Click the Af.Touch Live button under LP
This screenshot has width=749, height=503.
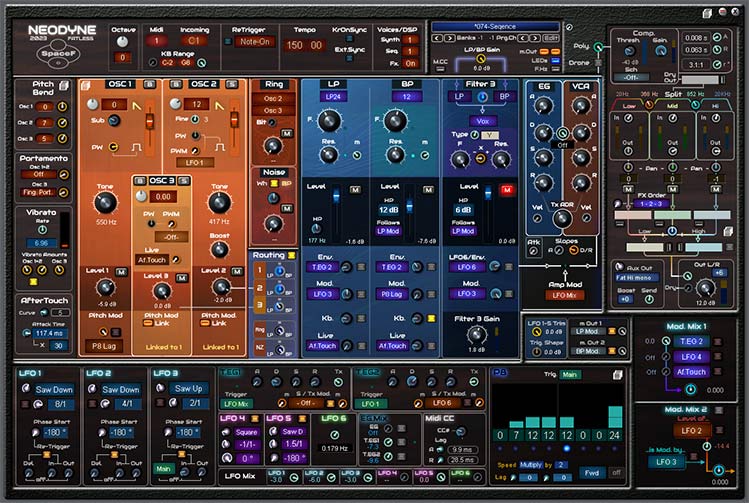pyautogui.click(x=322, y=346)
